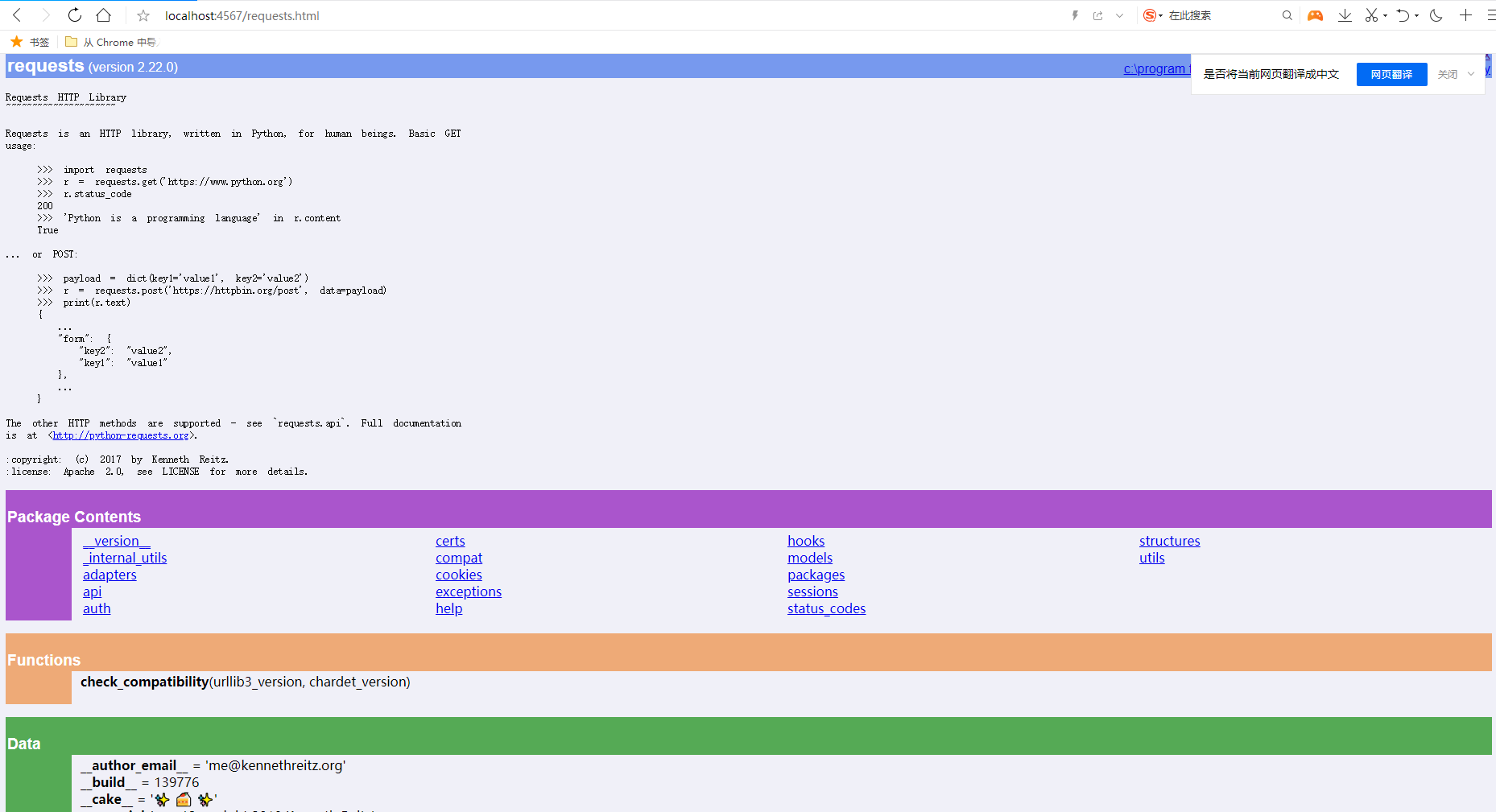Open the 从 Chrome 中导 bookmarks folder
The height and width of the screenshot is (812, 1496).
pos(111,42)
